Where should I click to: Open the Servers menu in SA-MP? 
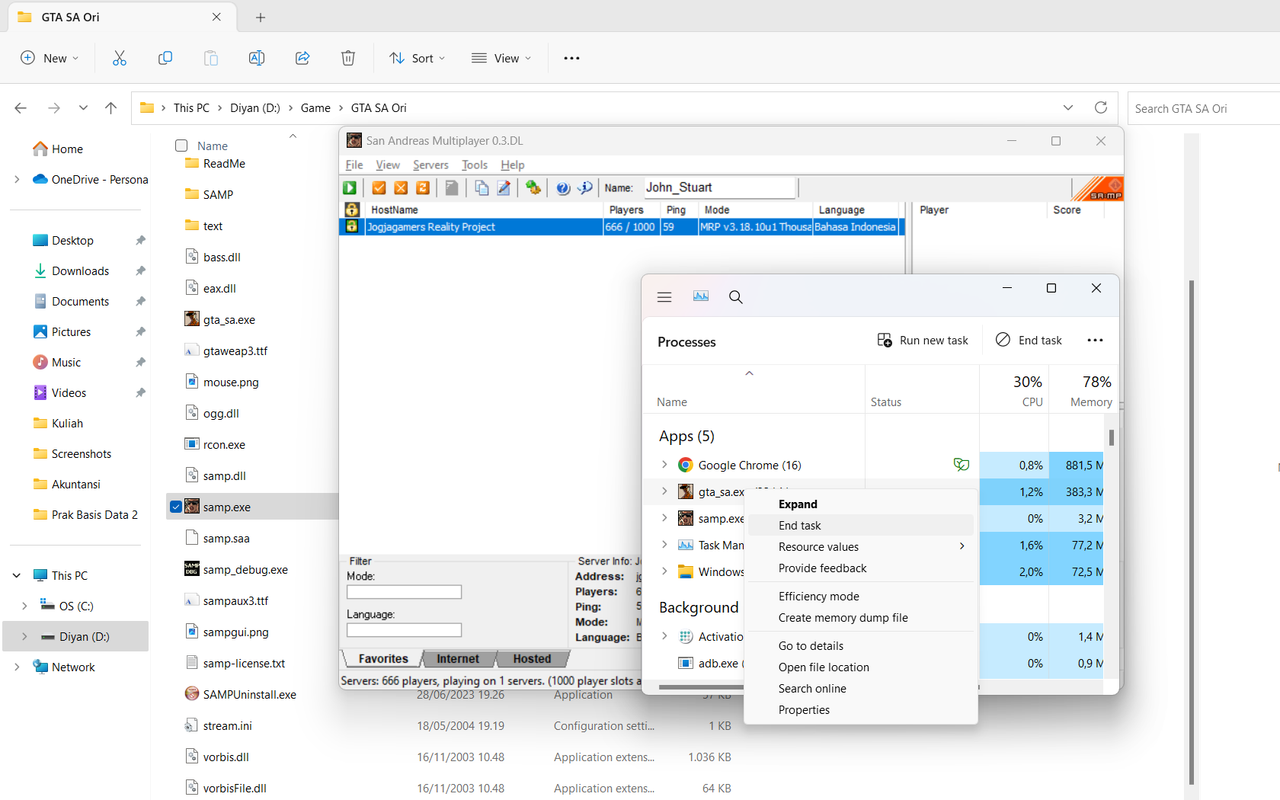tap(431, 165)
